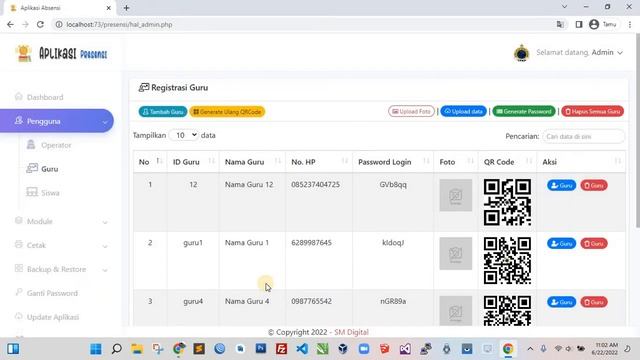Click the Upload data button
Screen dimensions: 640x360
pos(463,111)
